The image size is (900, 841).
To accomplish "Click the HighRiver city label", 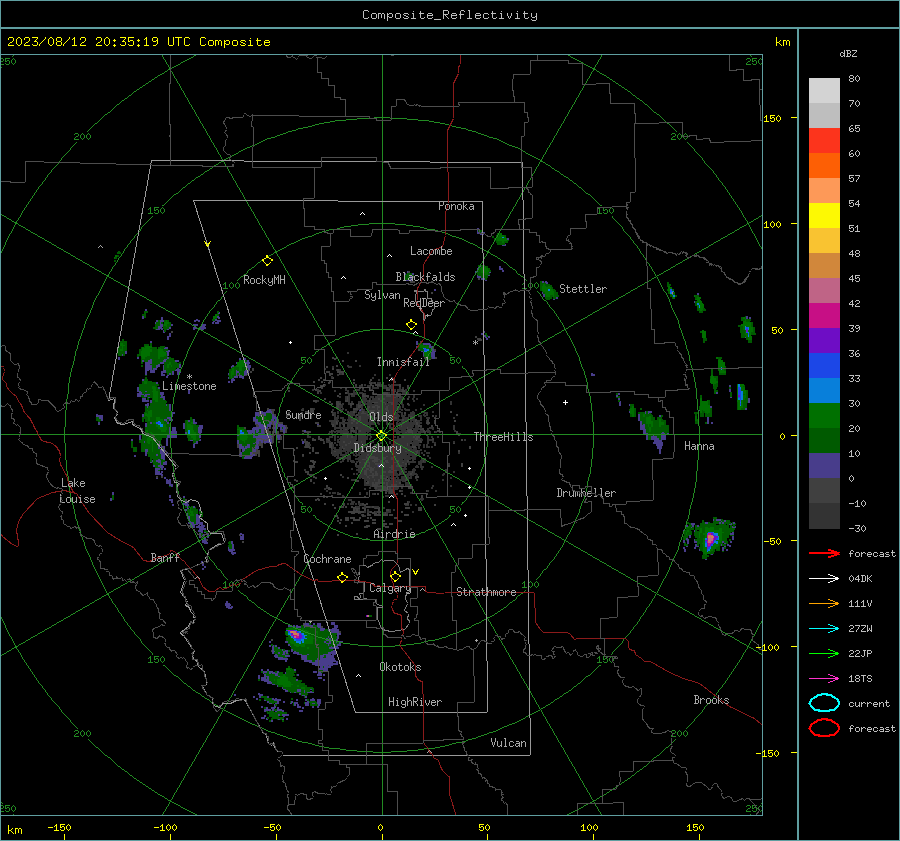I will coord(415,702).
